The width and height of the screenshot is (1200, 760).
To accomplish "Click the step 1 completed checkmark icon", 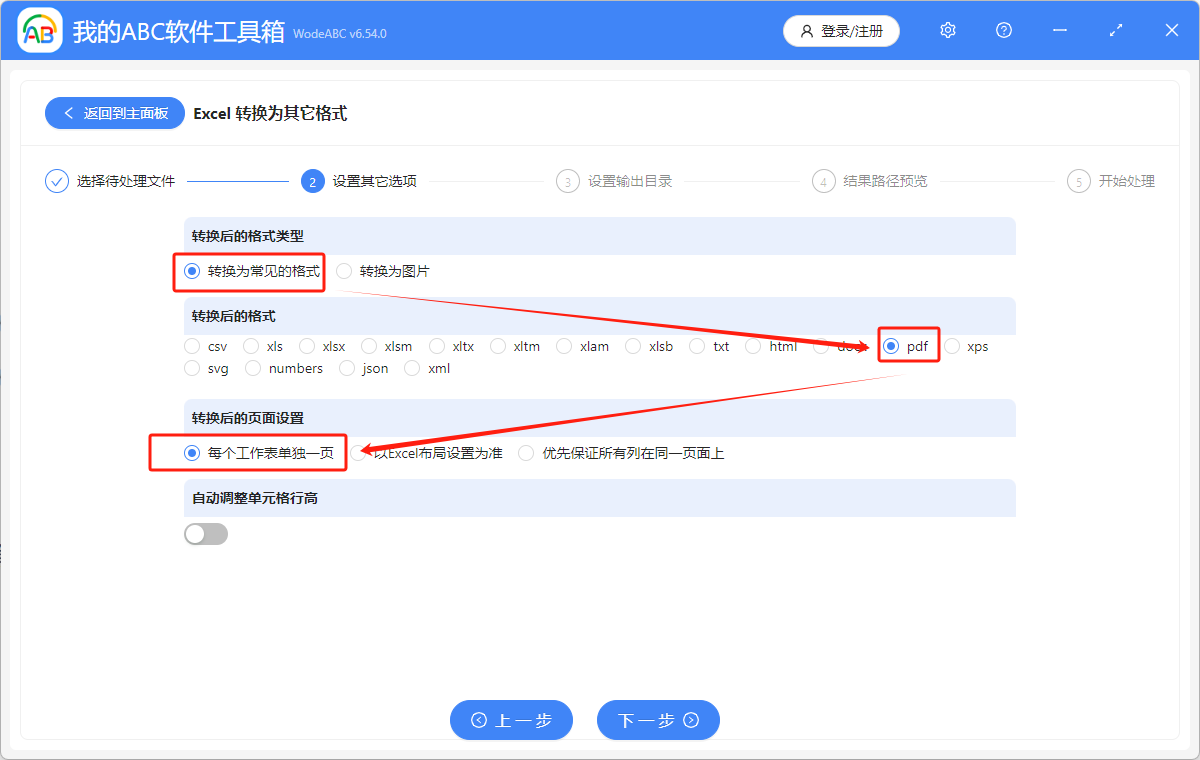I will point(56,181).
